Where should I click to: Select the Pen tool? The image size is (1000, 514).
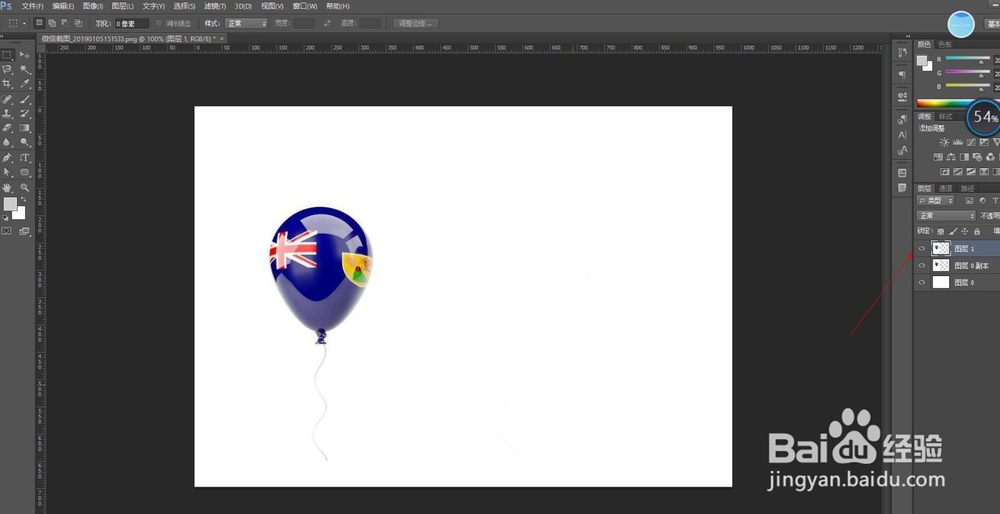click(x=8, y=158)
